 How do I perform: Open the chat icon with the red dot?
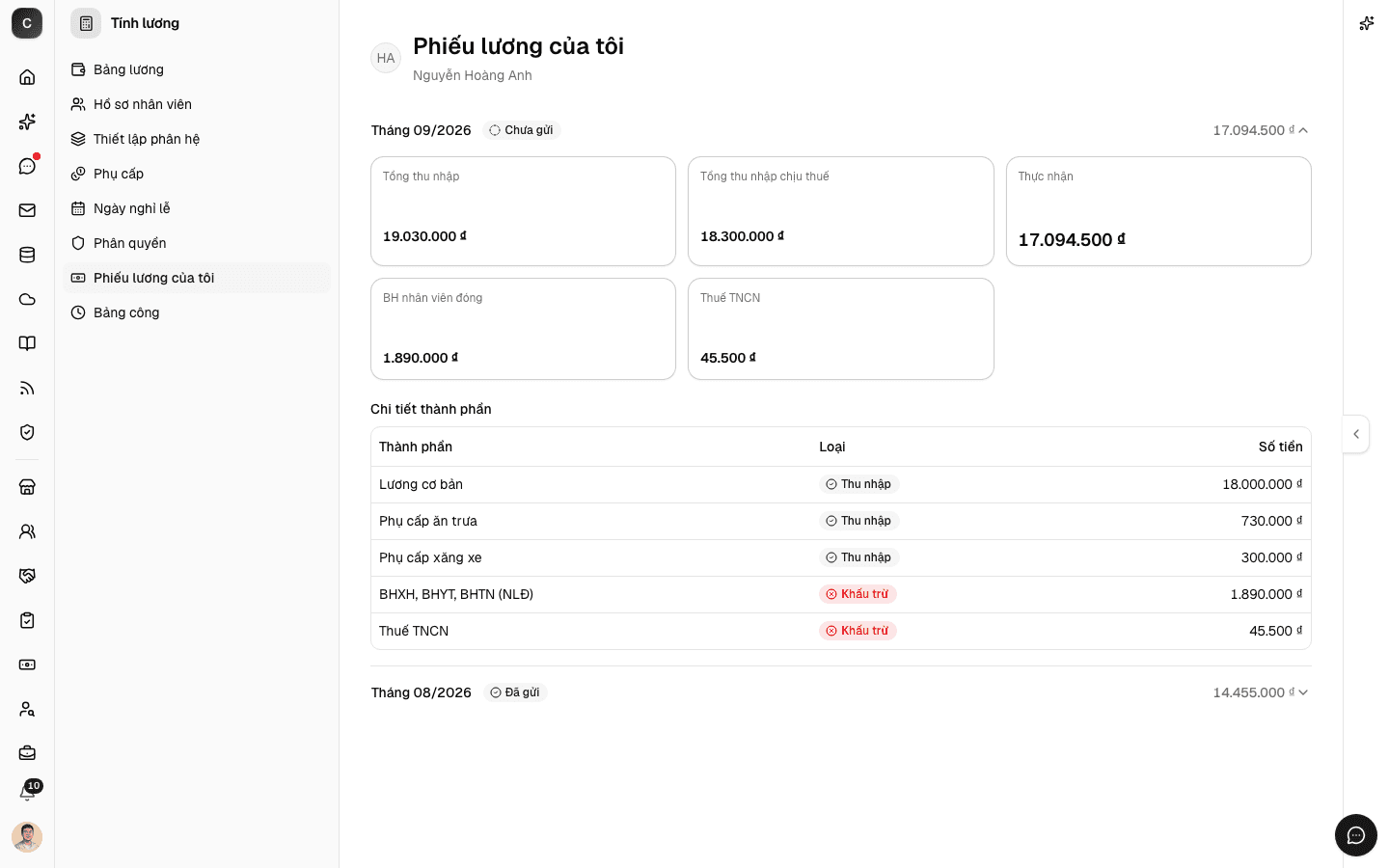click(27, 166)
